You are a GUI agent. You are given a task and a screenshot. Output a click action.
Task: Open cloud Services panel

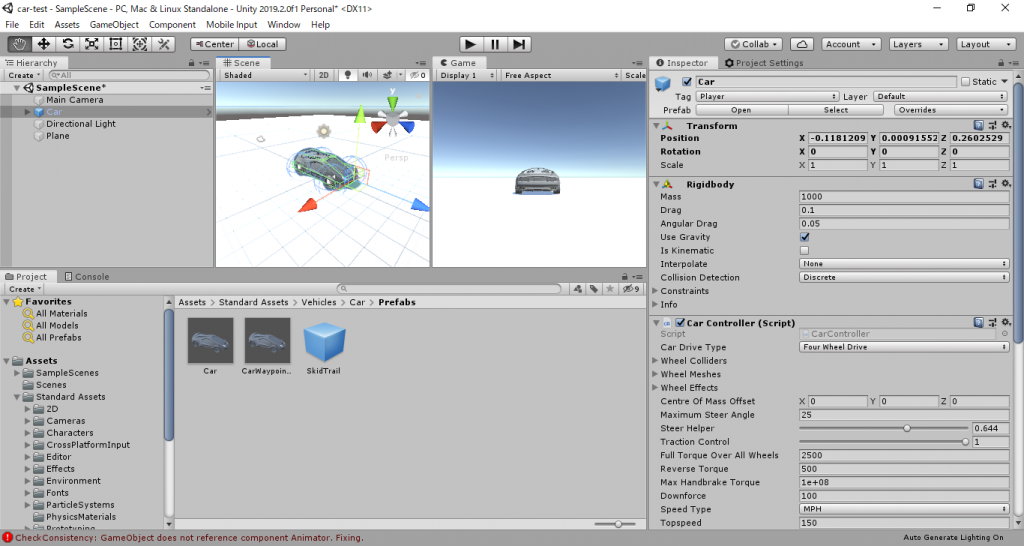click(x=802, y=44)
